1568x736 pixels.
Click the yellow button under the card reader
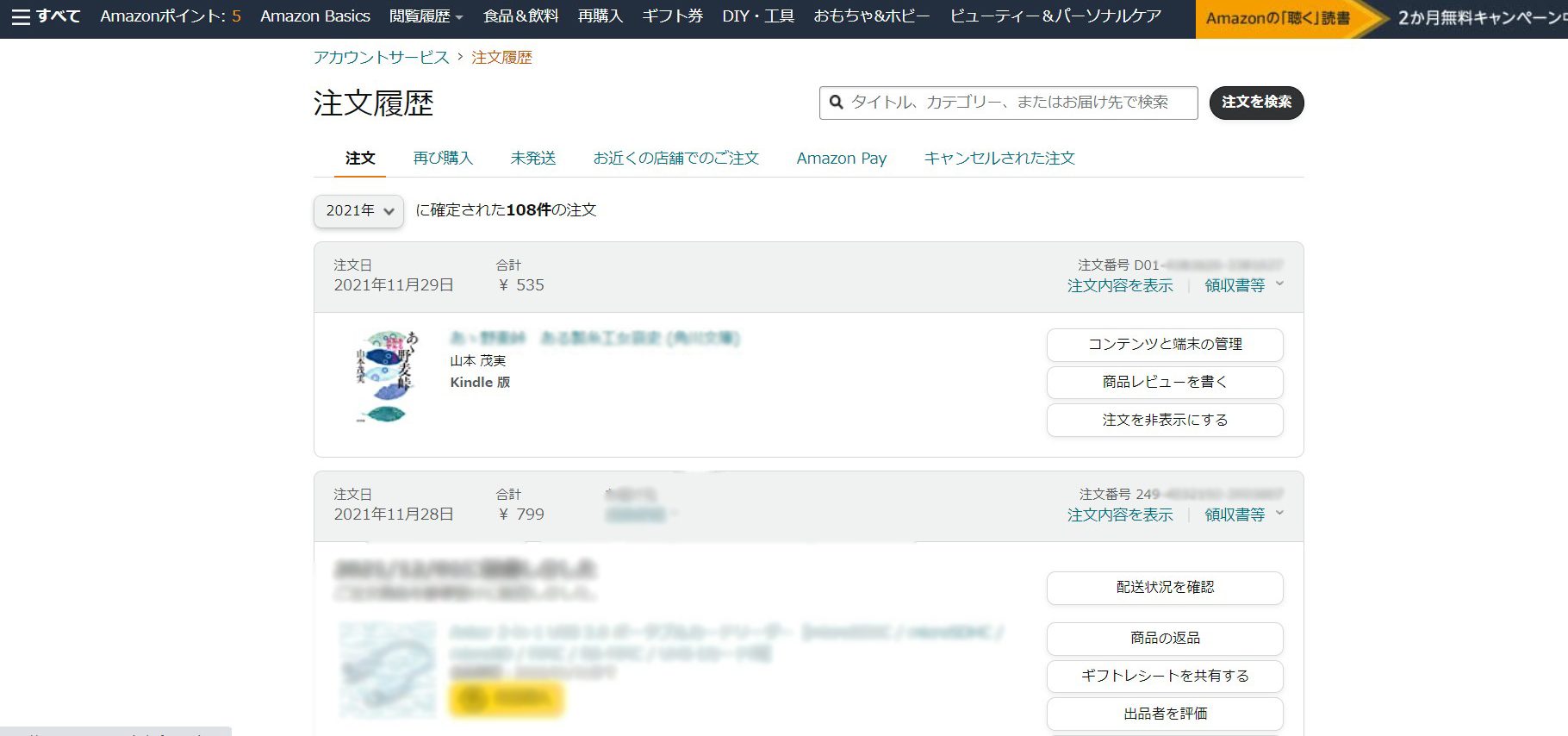[506, 699]
